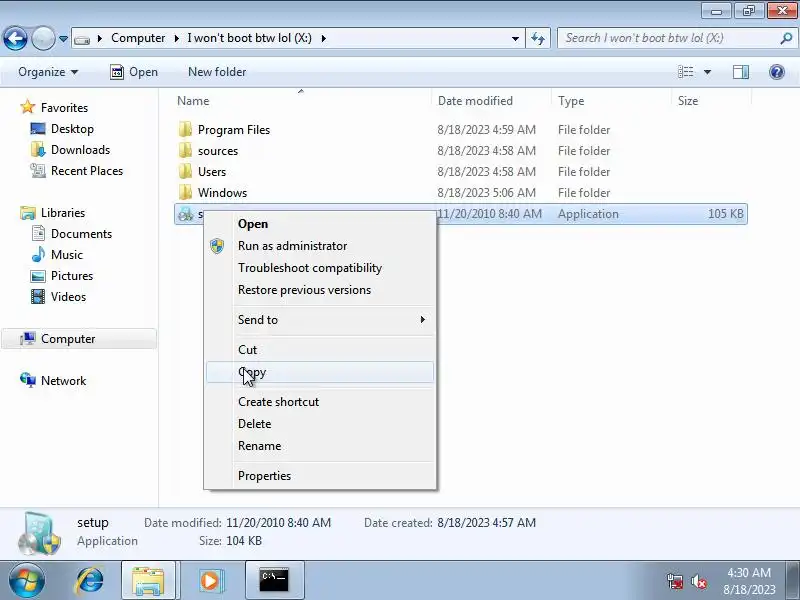Select the sources folder icon
Viewport: 800px width, 600px height.
pyautogui.click(x=185, y=151)
